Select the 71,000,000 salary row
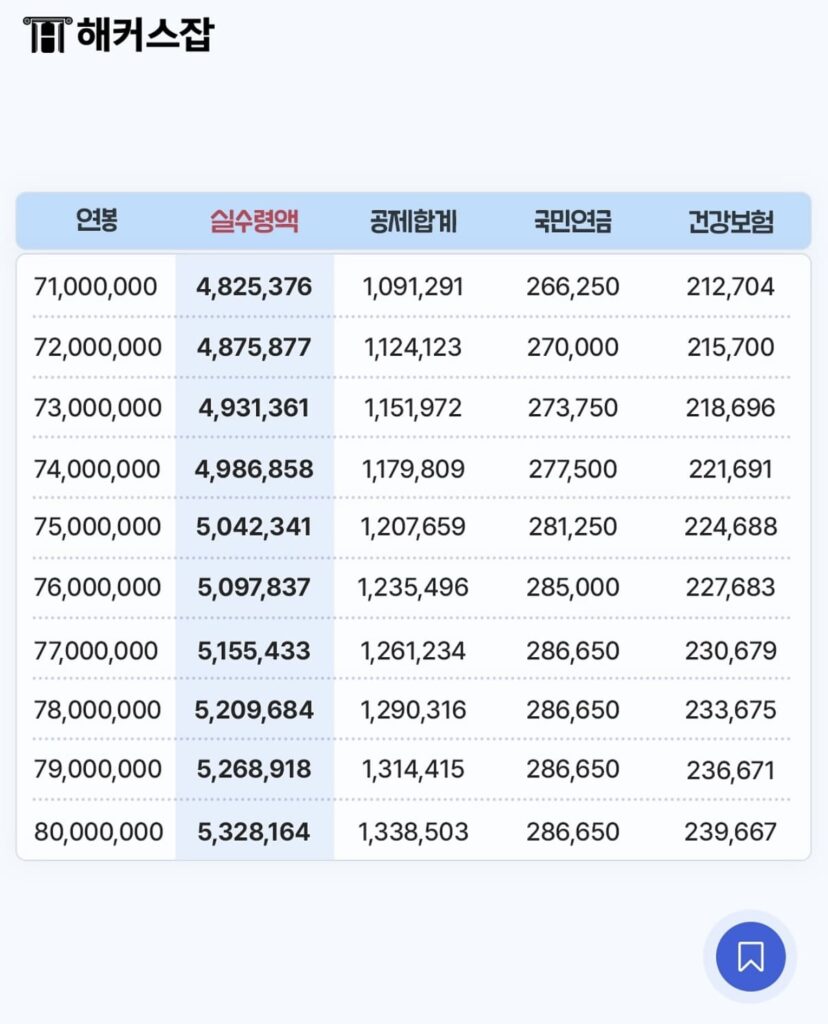 pyautogui.click(x=96, y=287)
